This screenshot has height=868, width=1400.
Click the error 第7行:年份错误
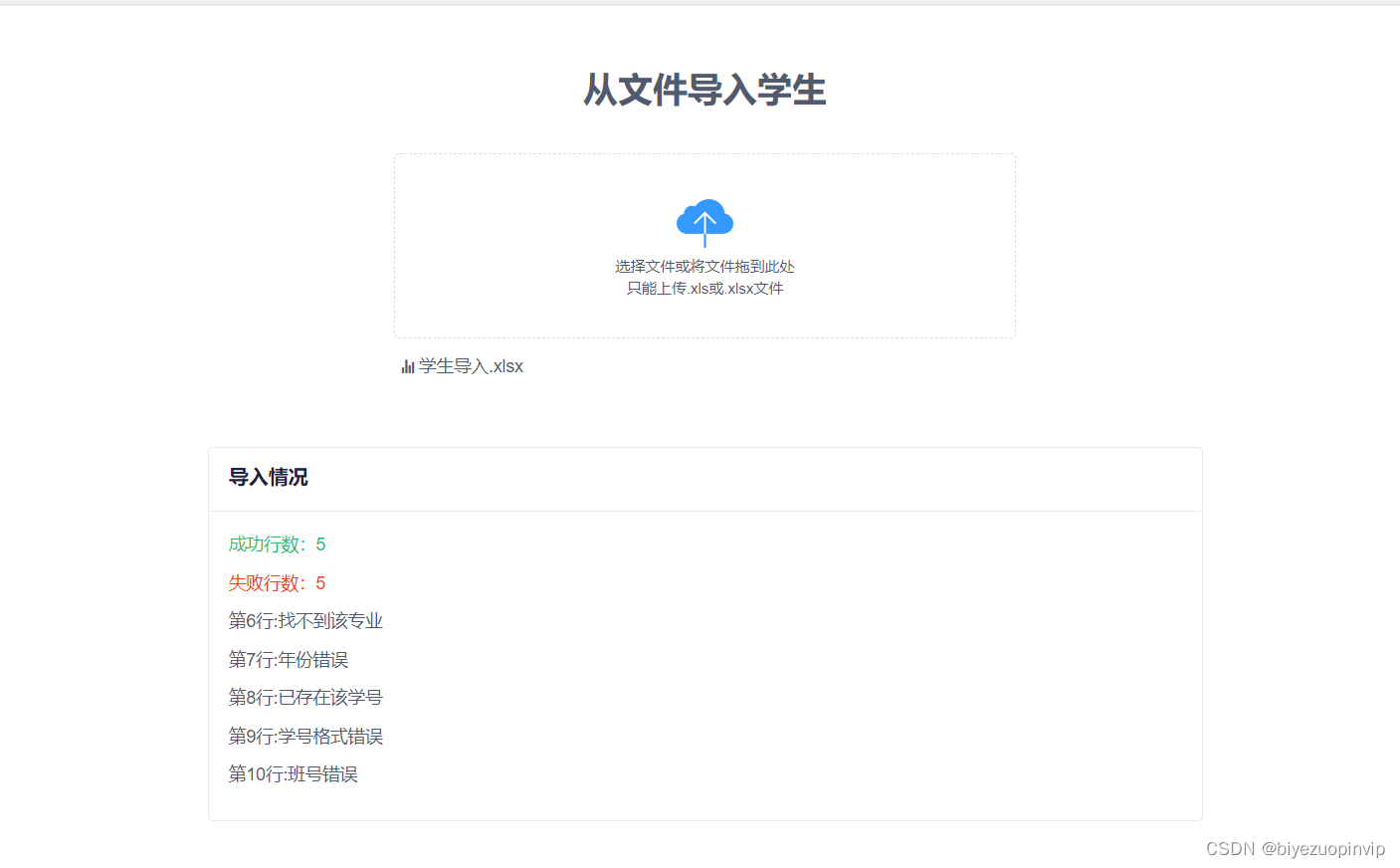(289, 660)
